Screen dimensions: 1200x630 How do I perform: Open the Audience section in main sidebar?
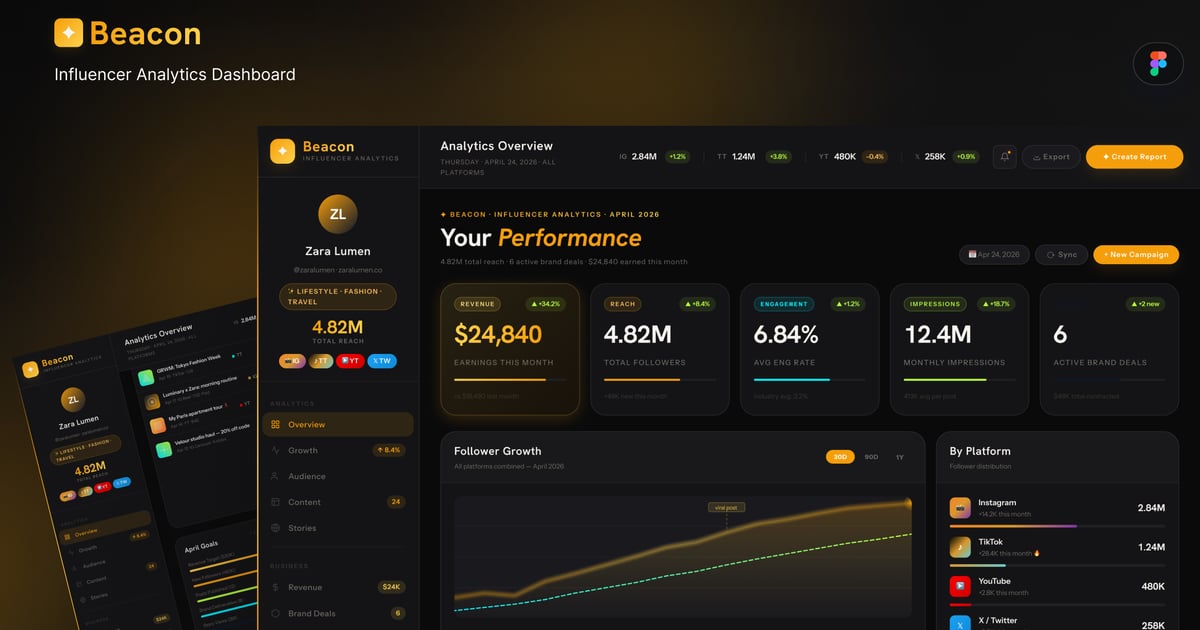point(338,477)
